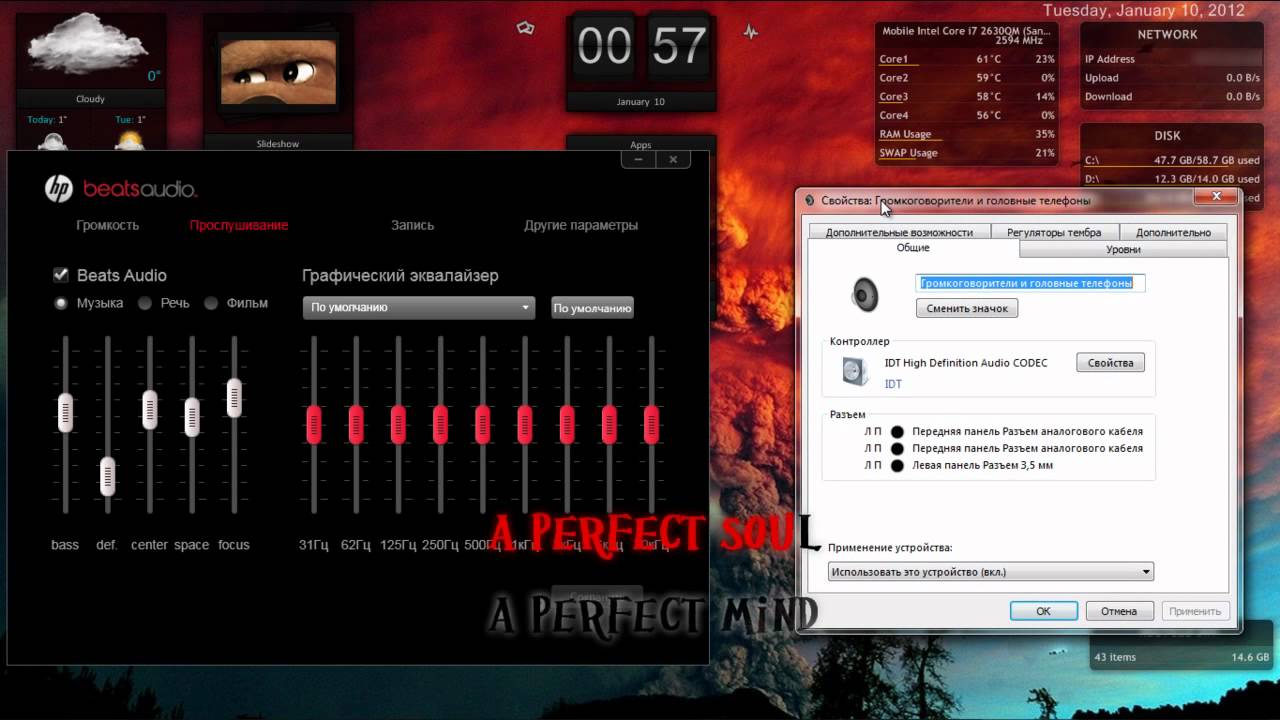Click the C:\ disk usage row

click(x=1172, y=160)
